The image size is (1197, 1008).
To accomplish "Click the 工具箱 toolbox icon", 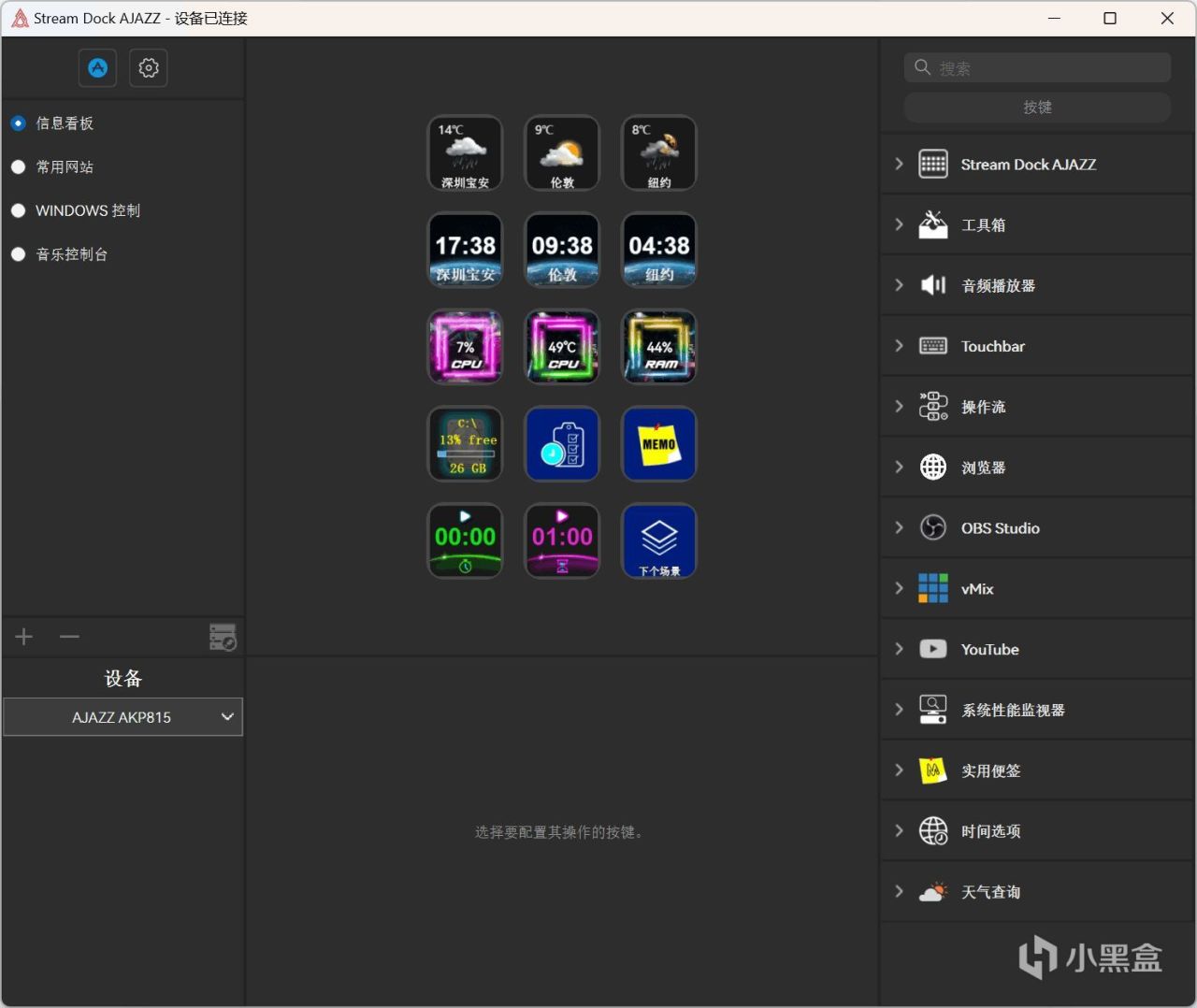I will [x=933, y=224].
